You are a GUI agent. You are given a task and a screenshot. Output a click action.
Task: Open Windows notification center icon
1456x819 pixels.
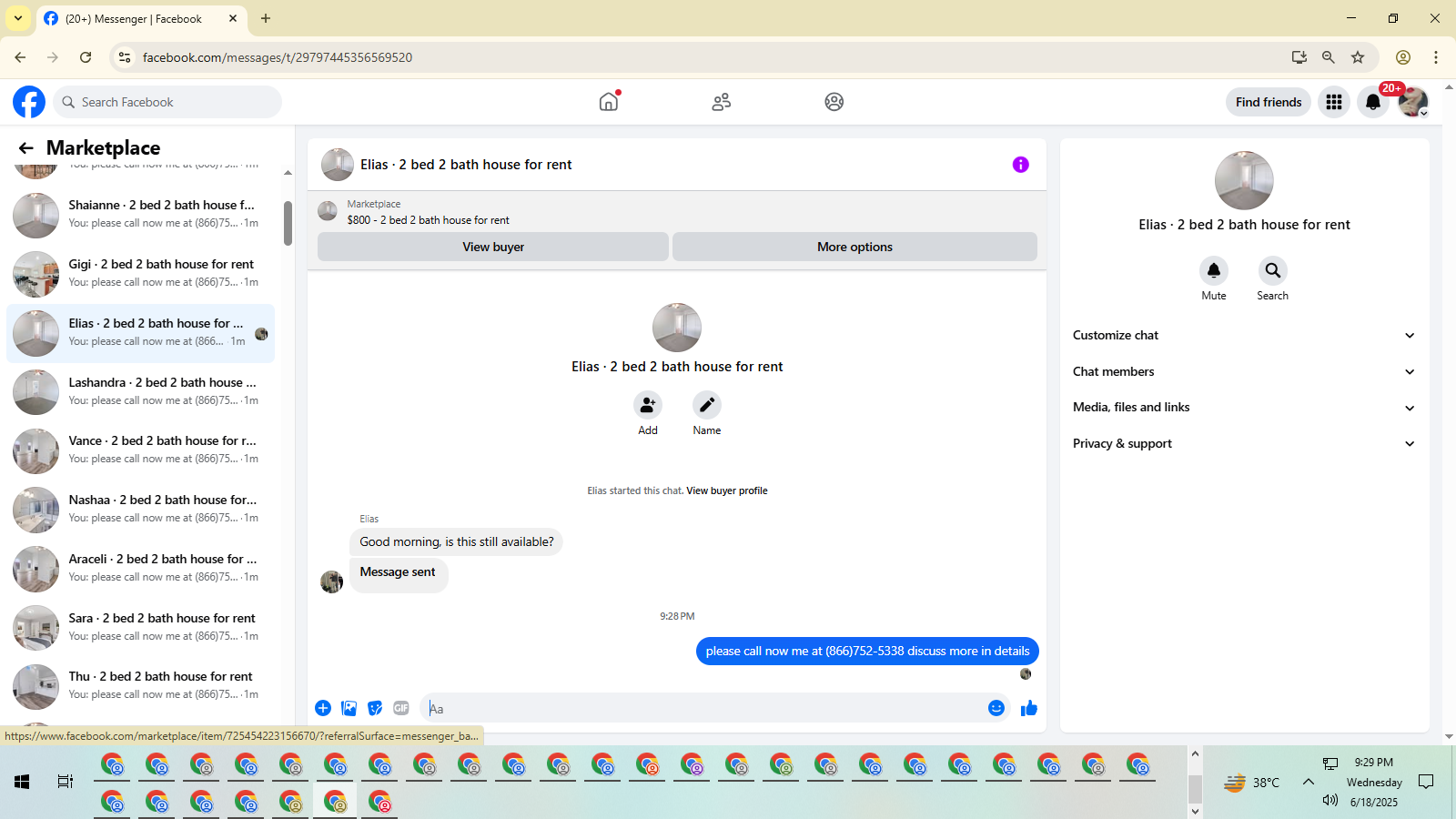point(1426,782)
